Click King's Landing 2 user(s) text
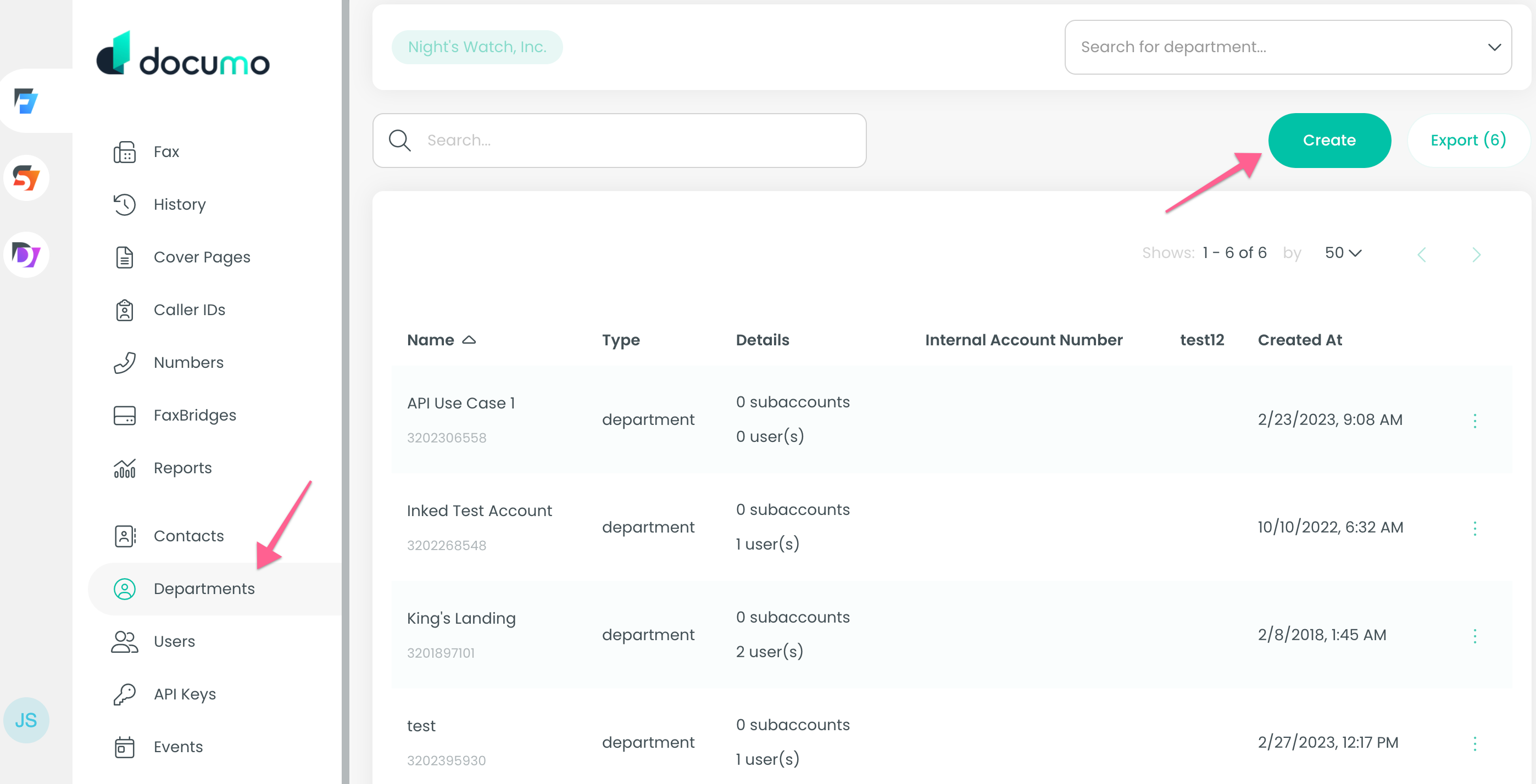This screenshot has width=1536, height=784. coord(769,651)
